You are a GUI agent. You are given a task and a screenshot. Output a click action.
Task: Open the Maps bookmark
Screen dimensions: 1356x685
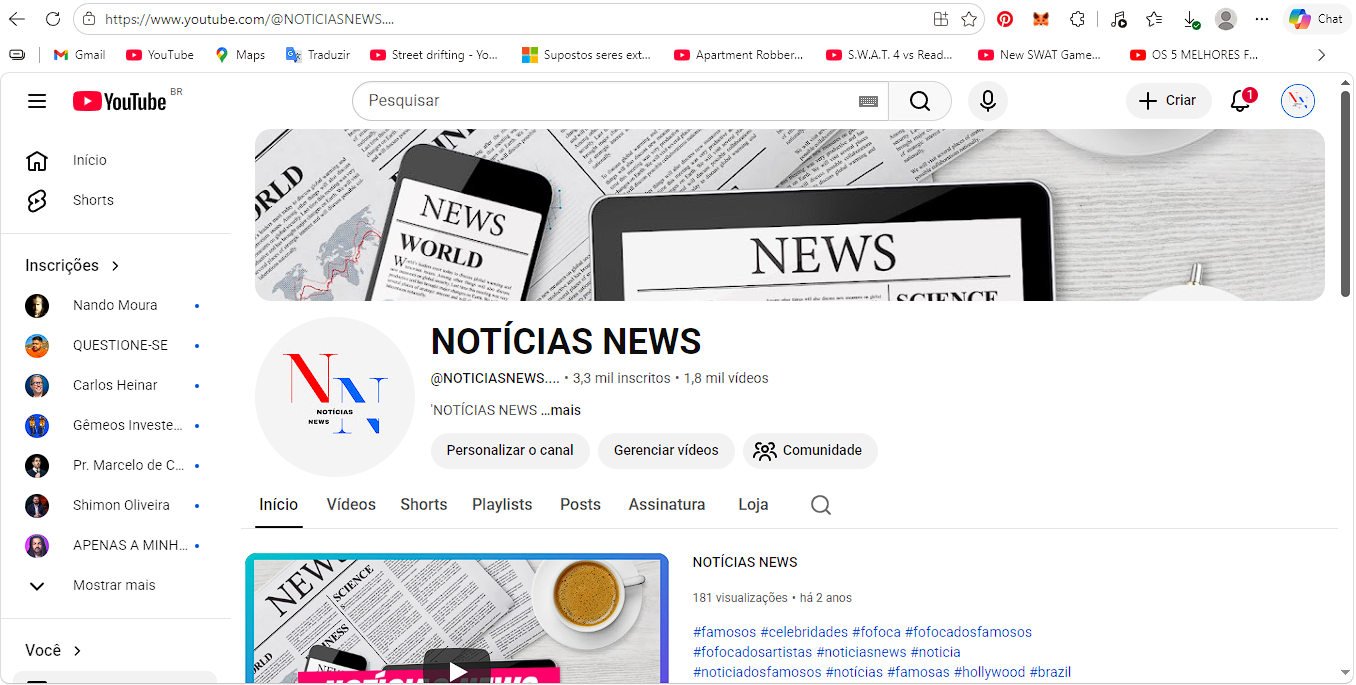tap(240, 55)
